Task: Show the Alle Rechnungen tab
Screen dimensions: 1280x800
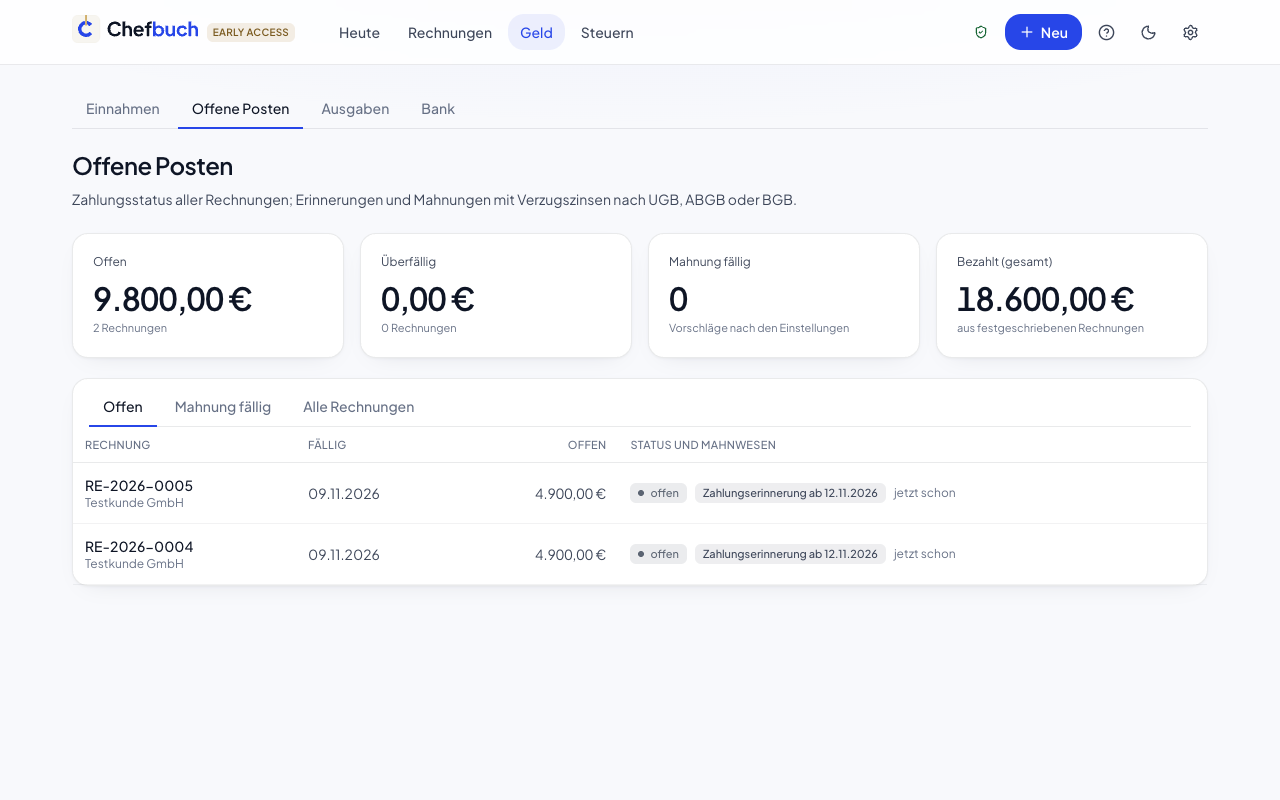Action: click(x=358, y=407)
